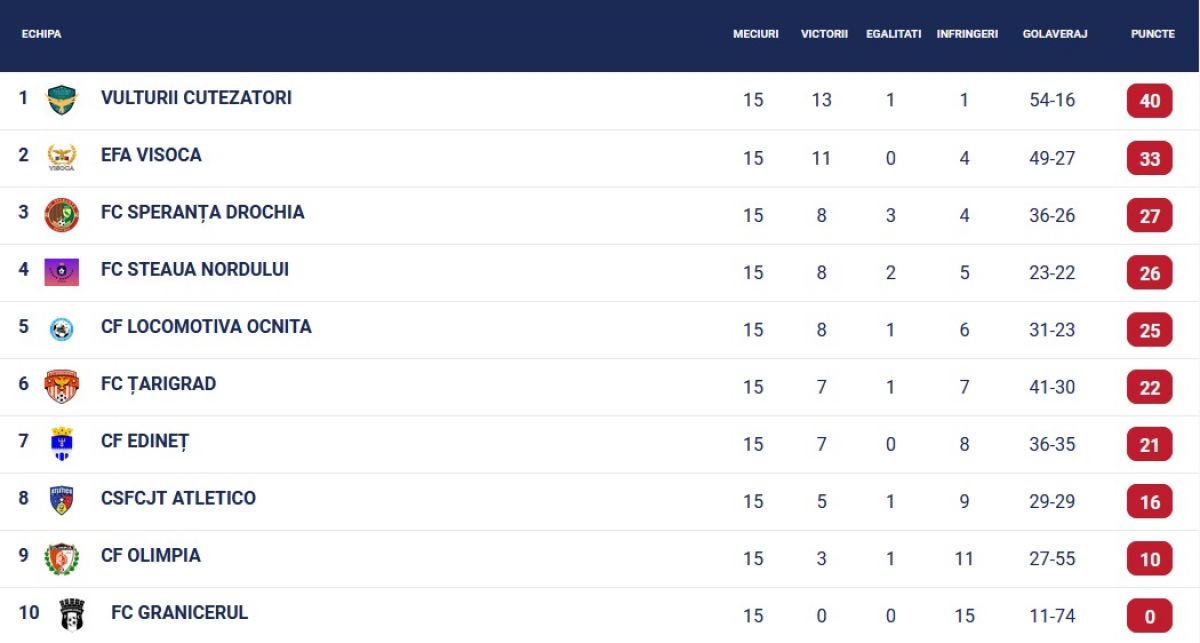Viewport: 1200px width, 643px height.
Task: Open the EFA Visoca team page
Action: (151, 155)
